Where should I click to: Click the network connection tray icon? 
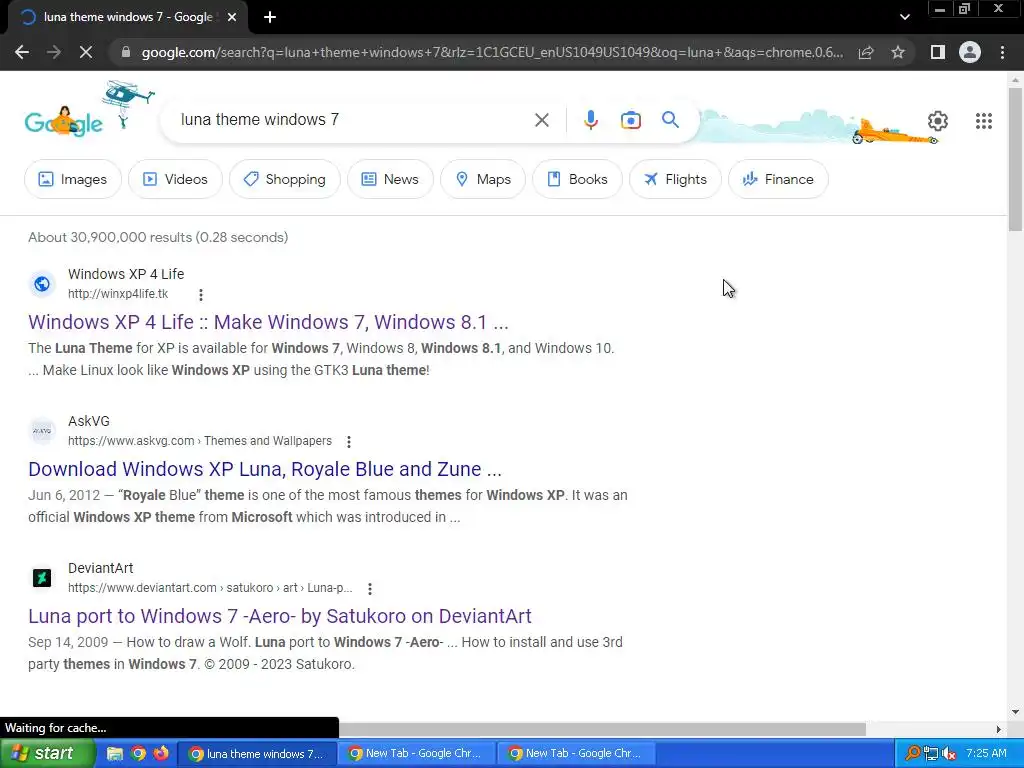tap(931, 754)
